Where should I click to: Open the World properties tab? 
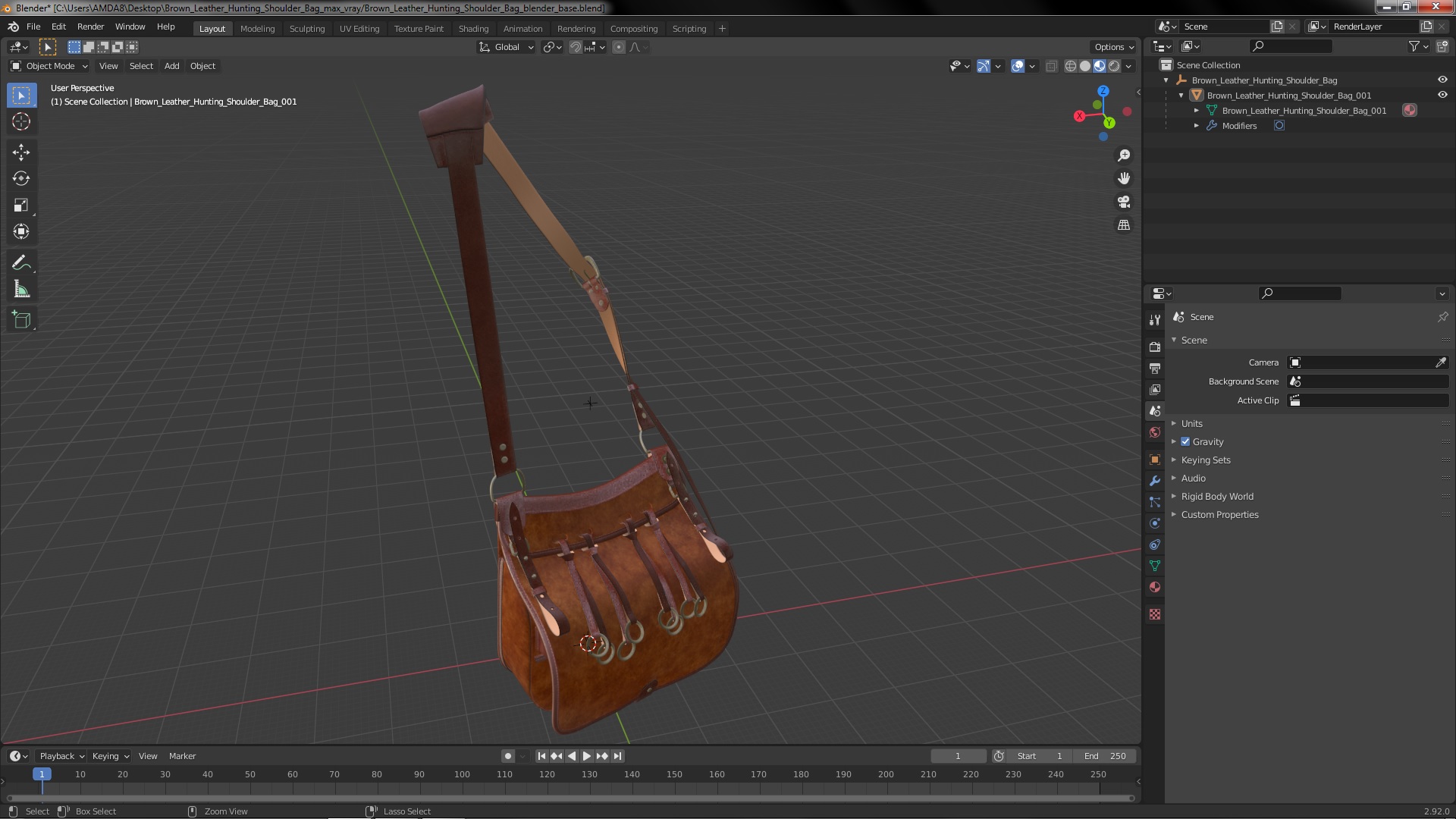pyautogui.click(x=1155, y=432)
